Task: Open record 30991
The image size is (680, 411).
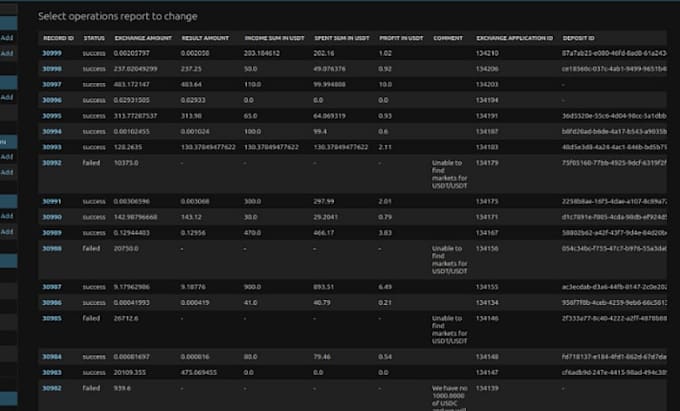Action: [x=52, y=202]
